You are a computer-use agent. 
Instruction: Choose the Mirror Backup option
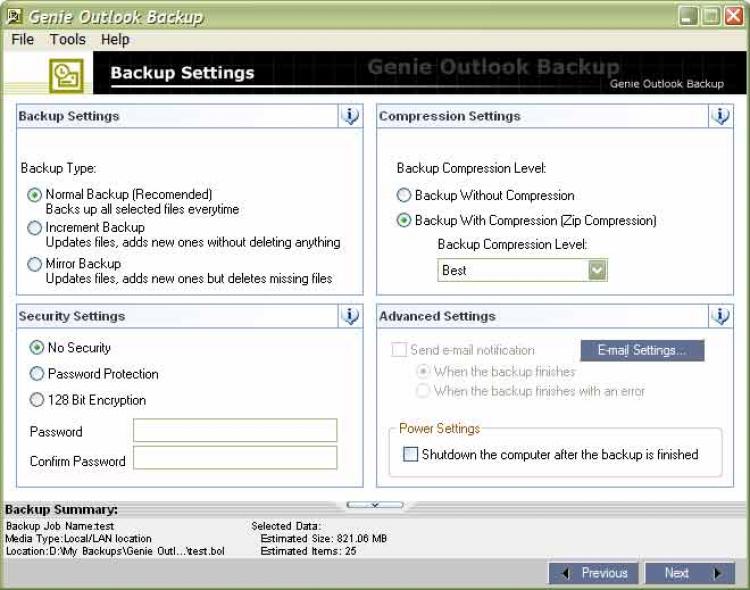(35, 264)
